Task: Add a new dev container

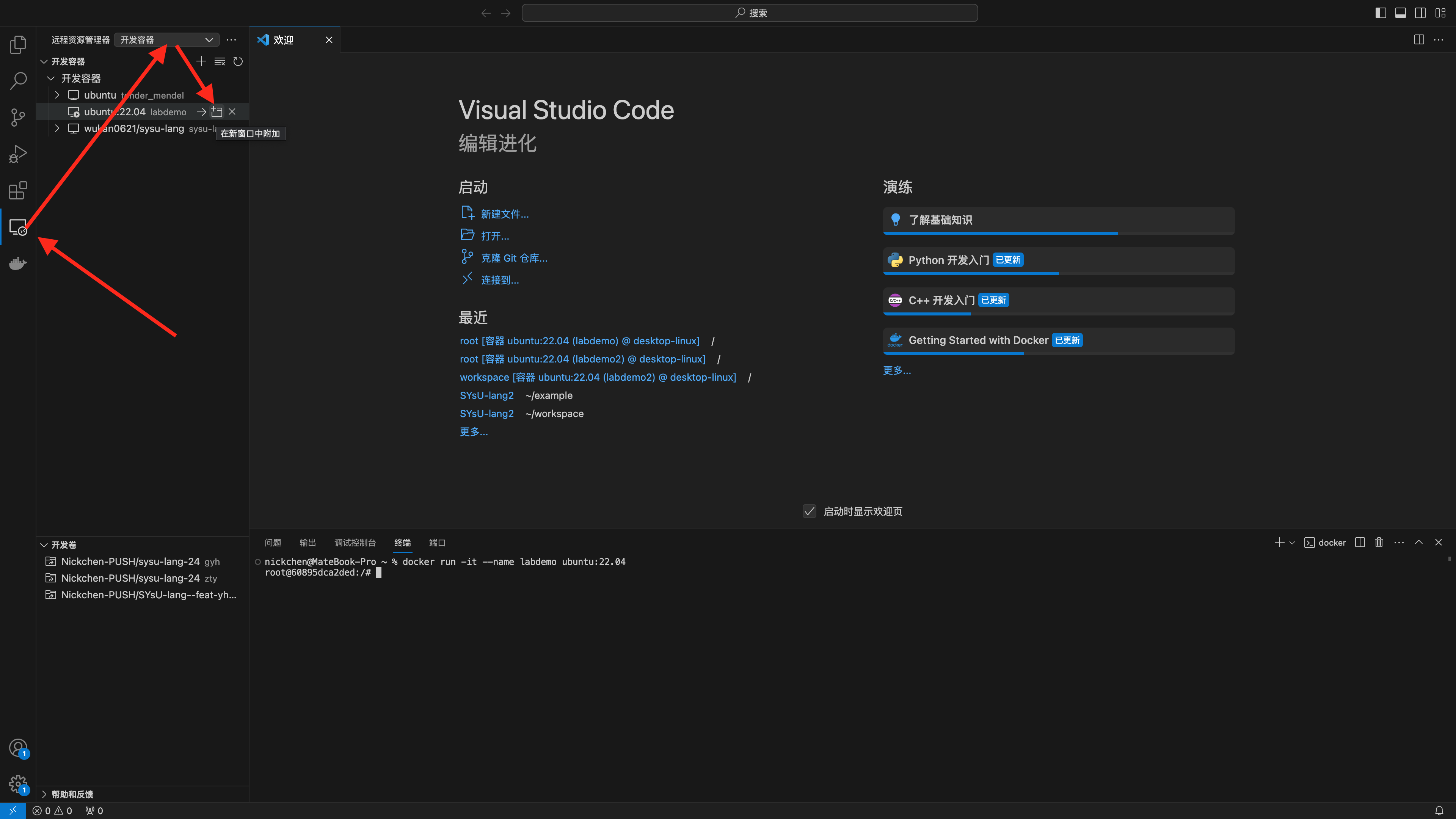Action: [201, 61]
